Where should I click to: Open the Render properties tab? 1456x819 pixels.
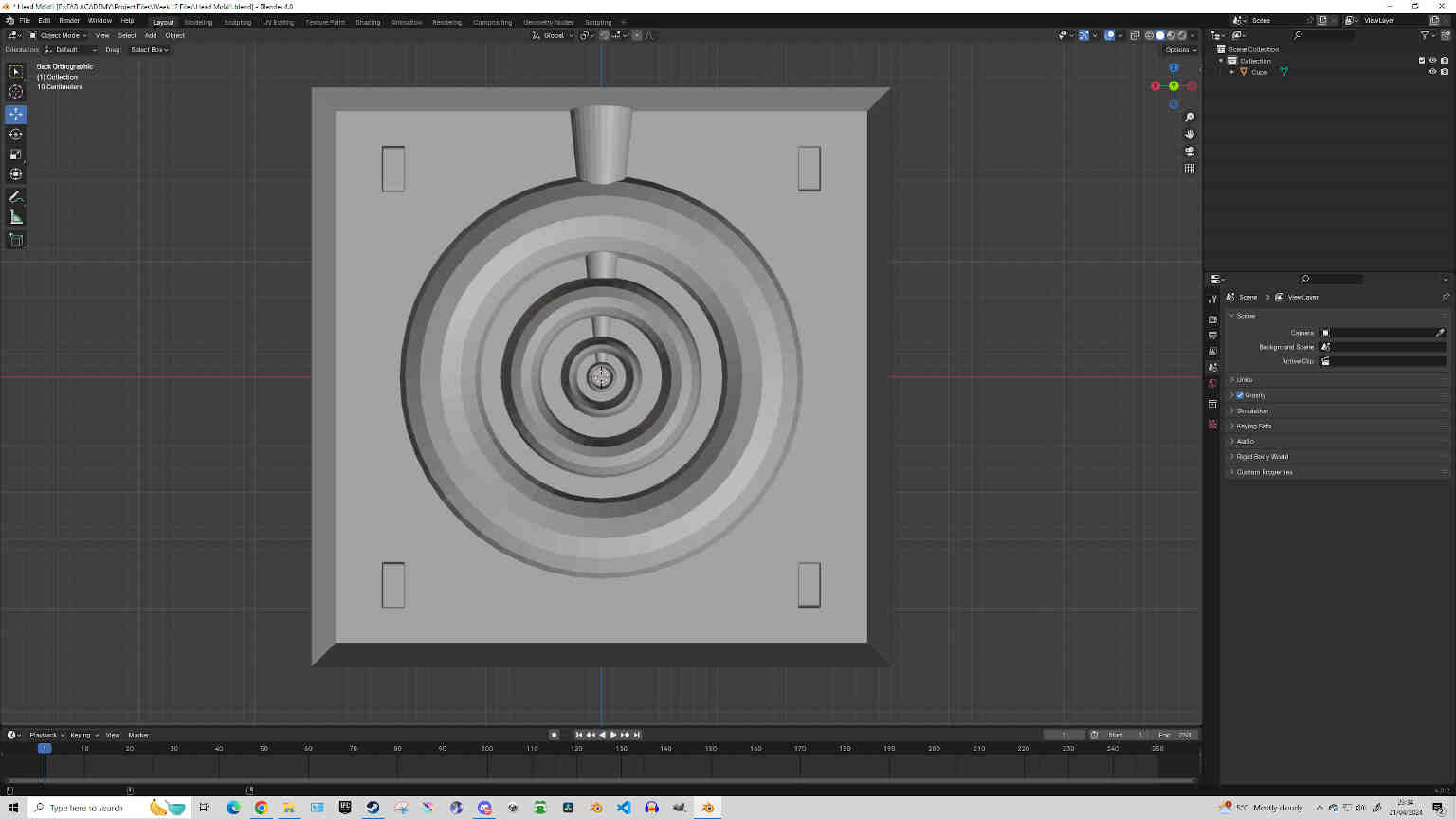[x=1212, y=319]
